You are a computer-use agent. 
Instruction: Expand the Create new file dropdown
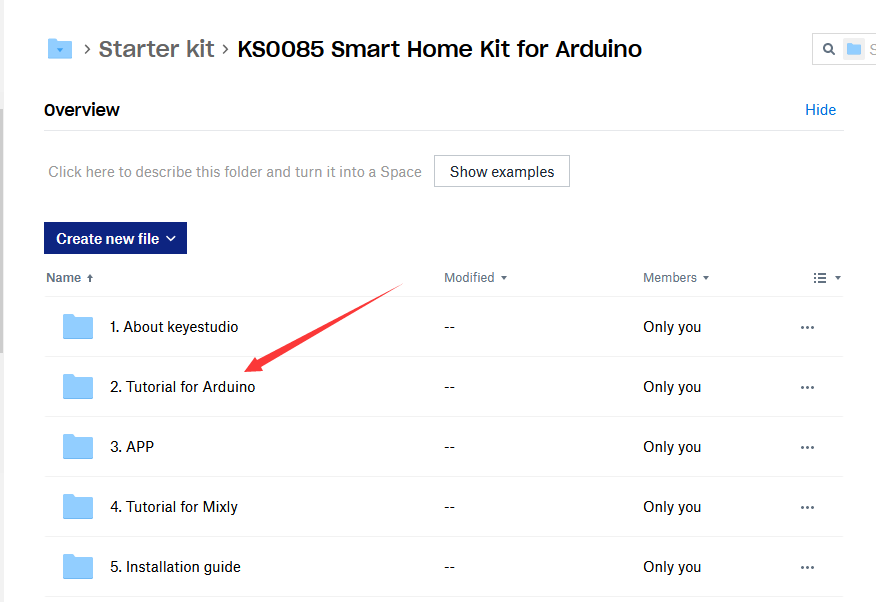[115, 238]
